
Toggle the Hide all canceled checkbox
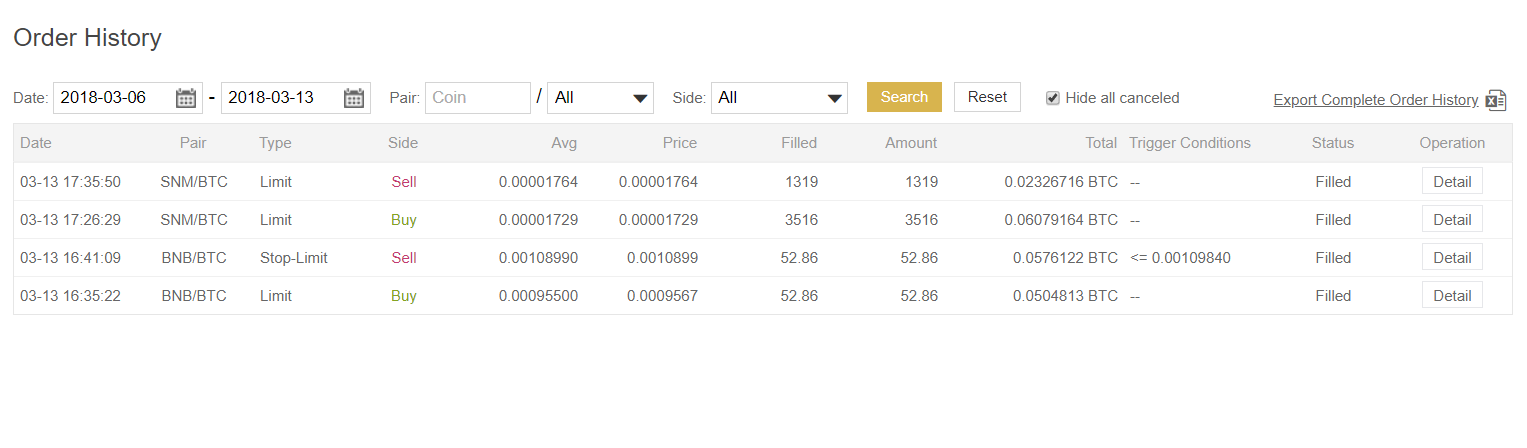1053,98
